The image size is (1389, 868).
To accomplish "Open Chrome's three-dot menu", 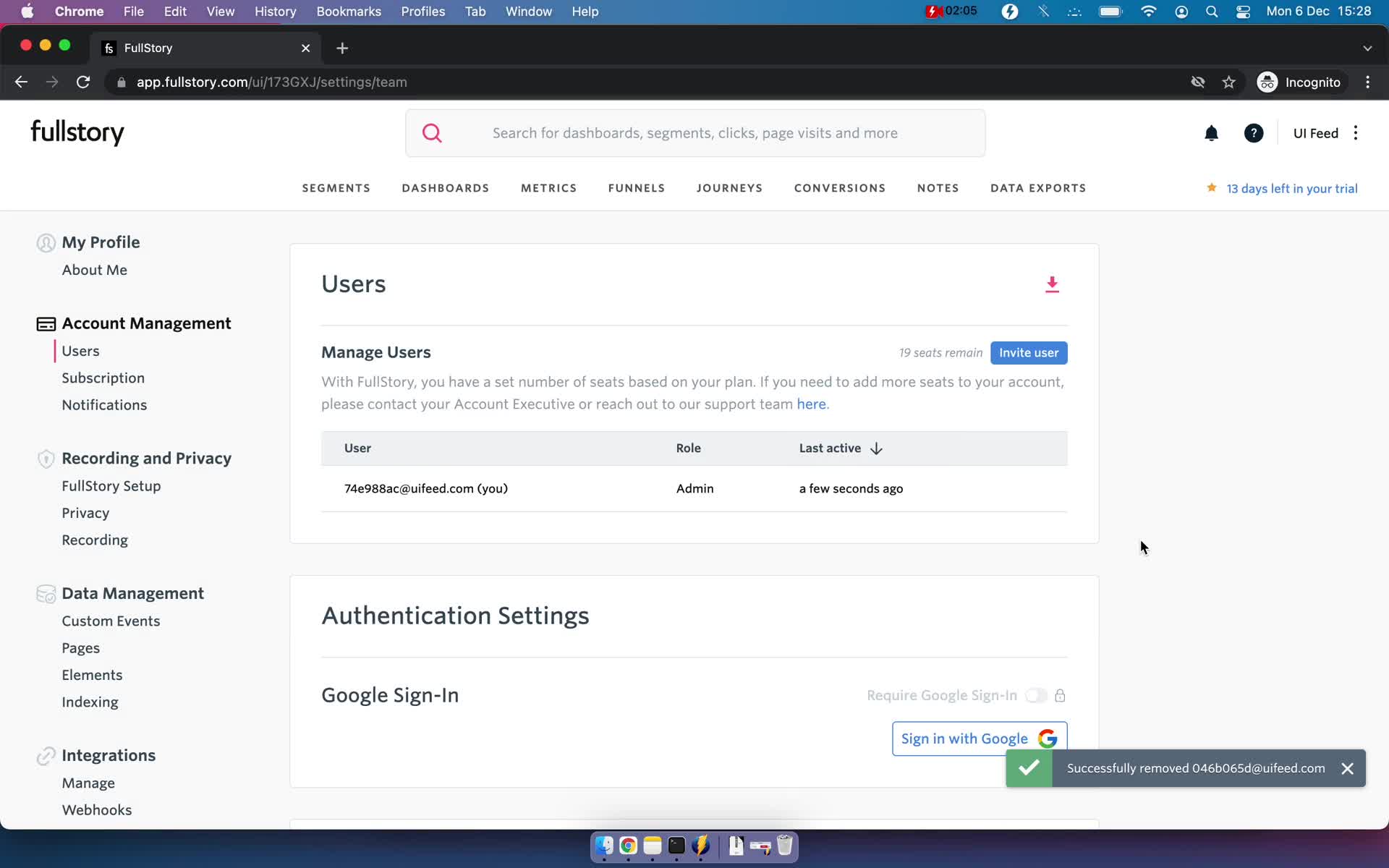I will (x=1367, y=82).
